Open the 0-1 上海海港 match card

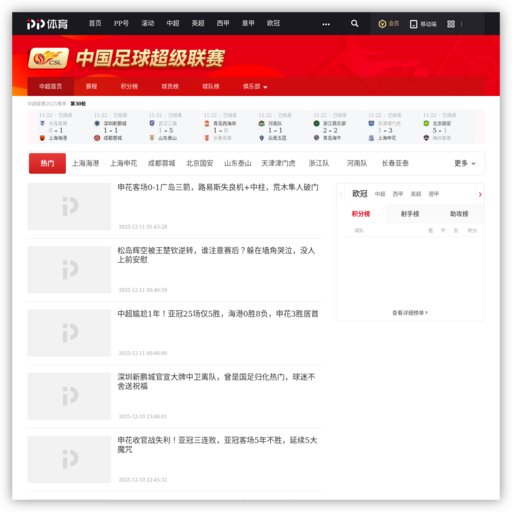(64, 127)
